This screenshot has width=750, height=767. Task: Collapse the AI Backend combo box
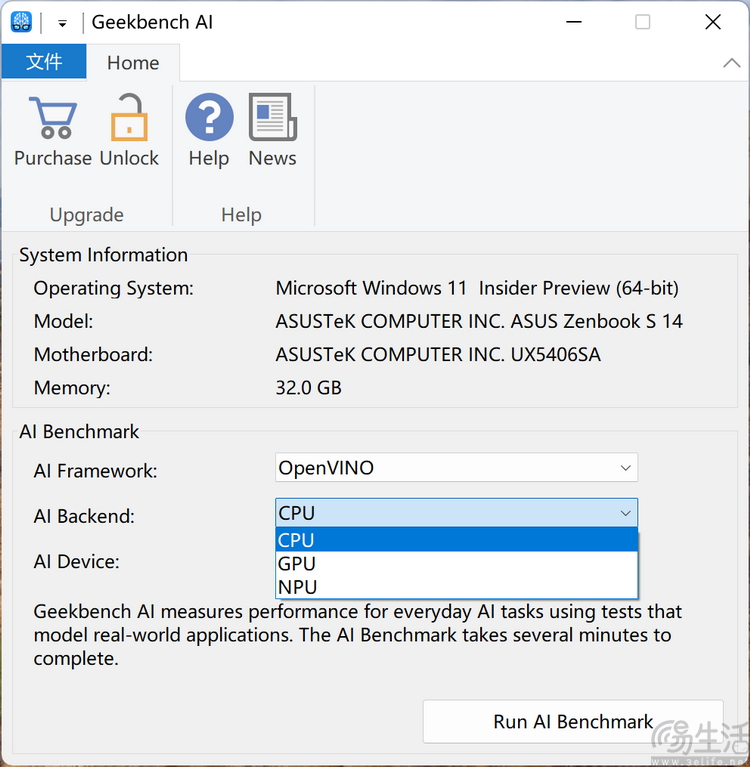456,513
